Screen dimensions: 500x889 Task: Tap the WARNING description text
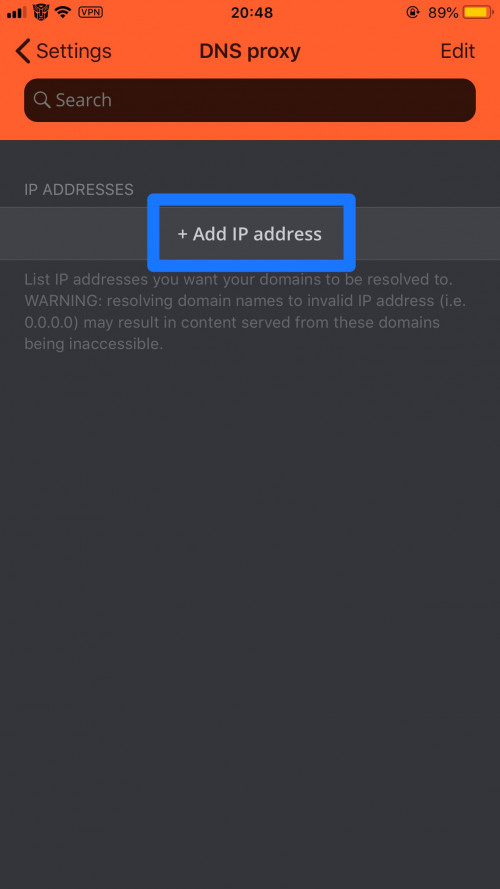245,312
